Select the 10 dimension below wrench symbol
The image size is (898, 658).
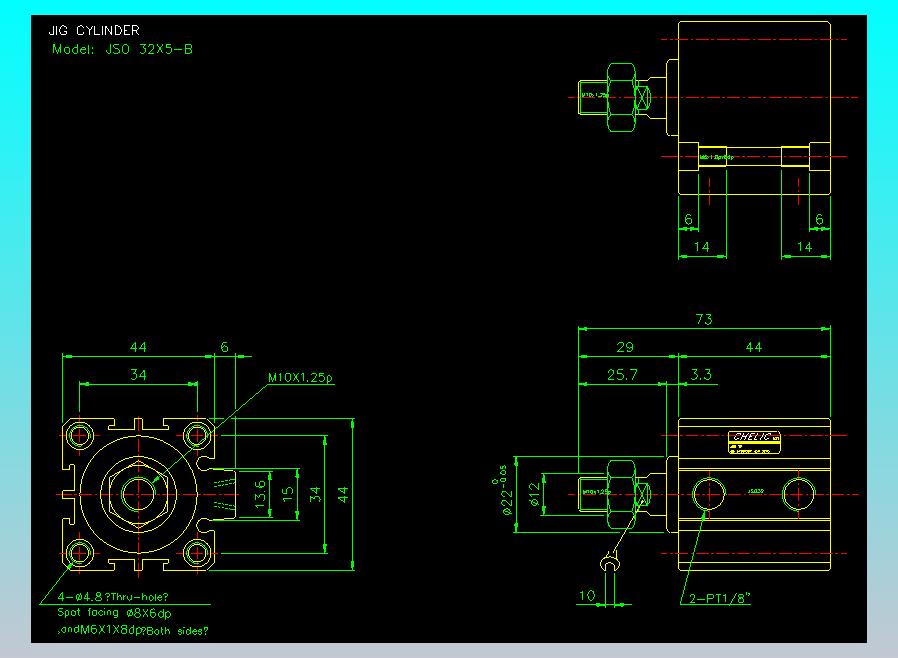[x=588, y=596]
